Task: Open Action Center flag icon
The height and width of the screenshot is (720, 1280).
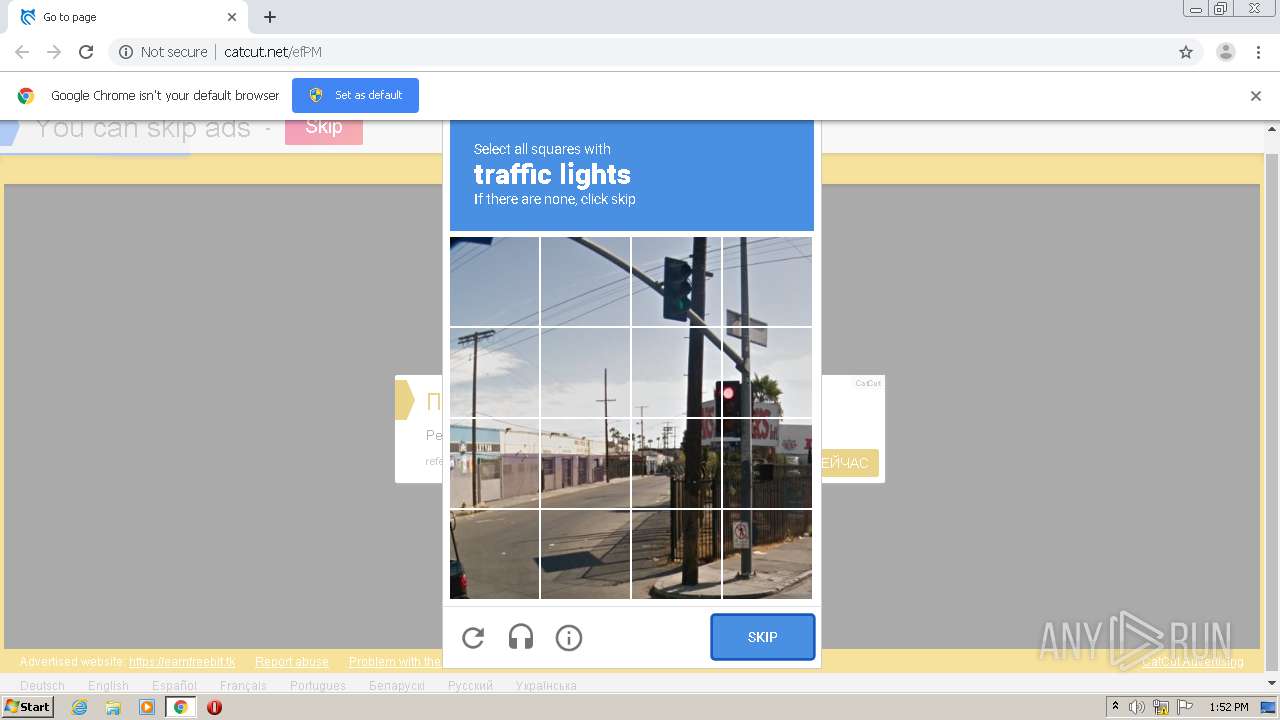Action: tap(1185, 707)
